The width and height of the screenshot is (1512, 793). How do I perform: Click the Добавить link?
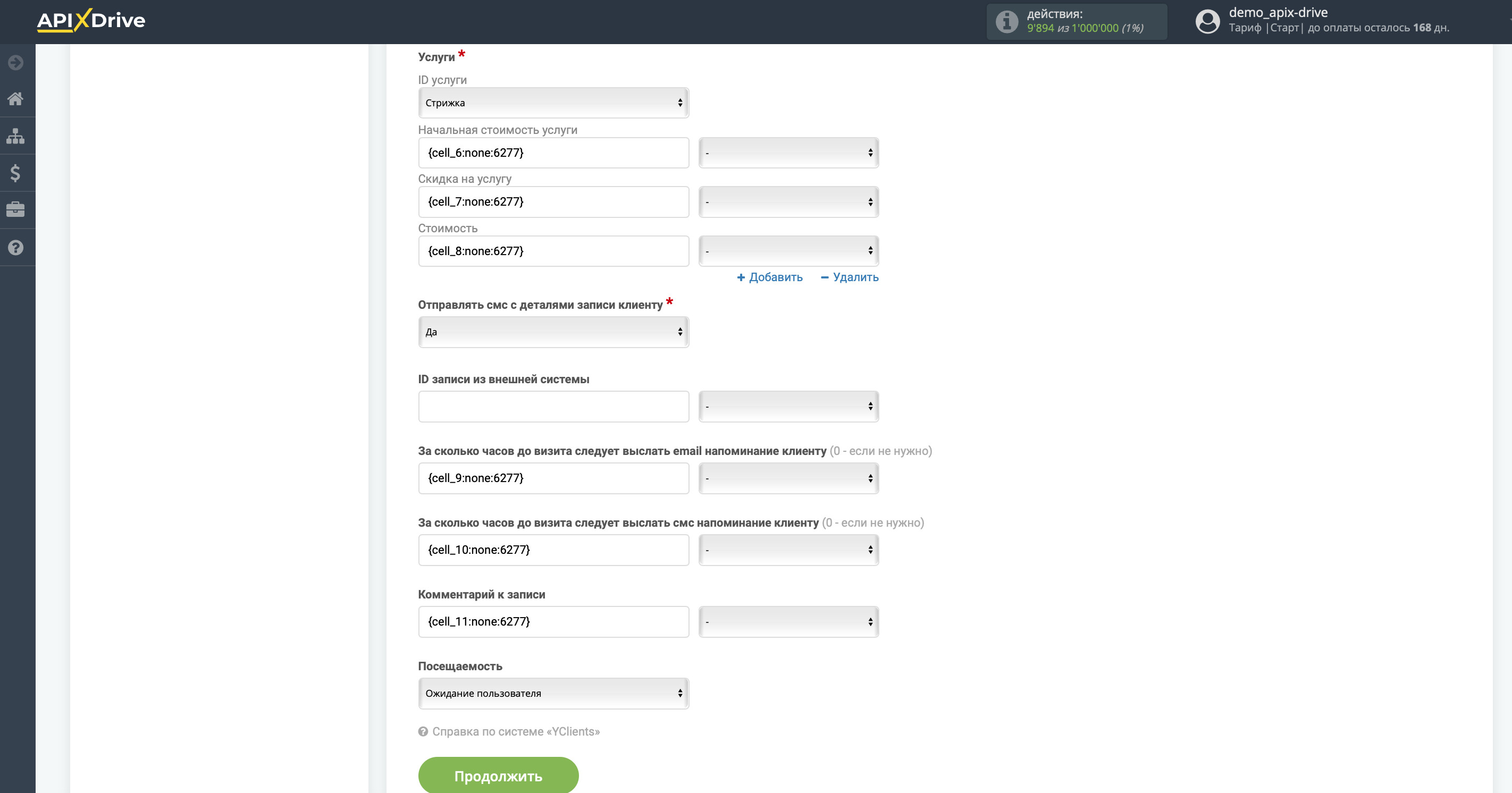pyautogui.click(x=769, y=277)
